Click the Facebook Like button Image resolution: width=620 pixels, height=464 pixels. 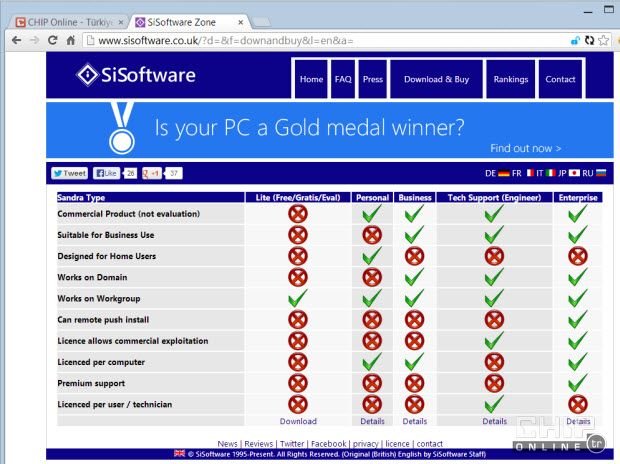pyautogui.click(x=106, y=173)
